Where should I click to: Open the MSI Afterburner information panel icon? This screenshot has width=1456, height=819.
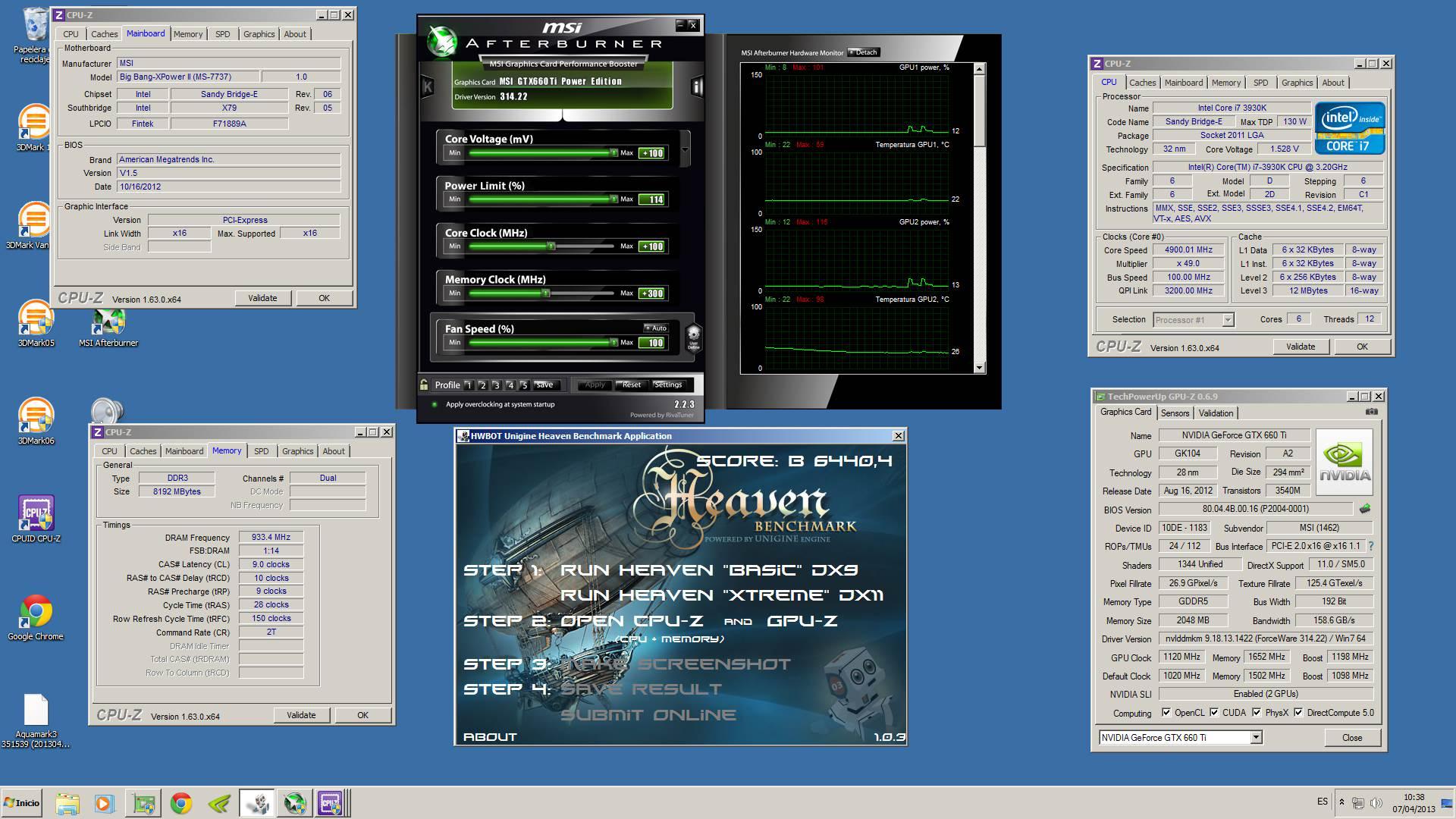(697, 86)
